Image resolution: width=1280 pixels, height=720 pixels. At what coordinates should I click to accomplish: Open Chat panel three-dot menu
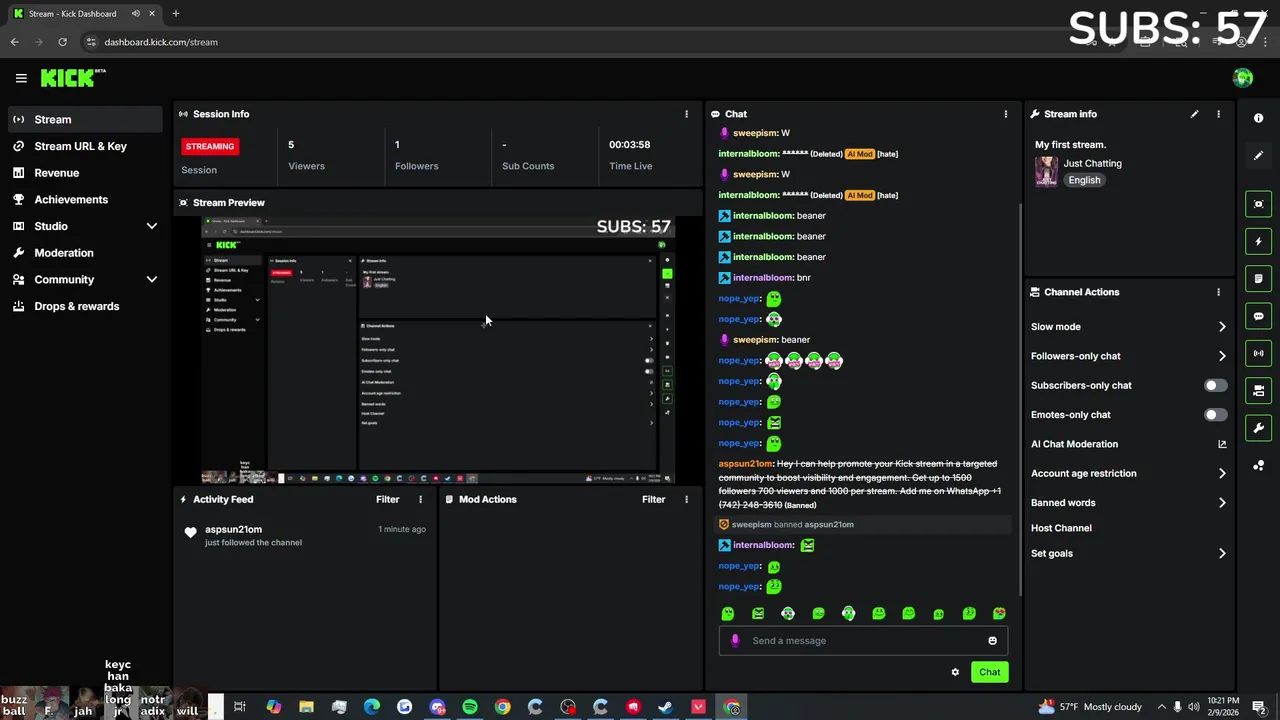tap(1005, 114)
